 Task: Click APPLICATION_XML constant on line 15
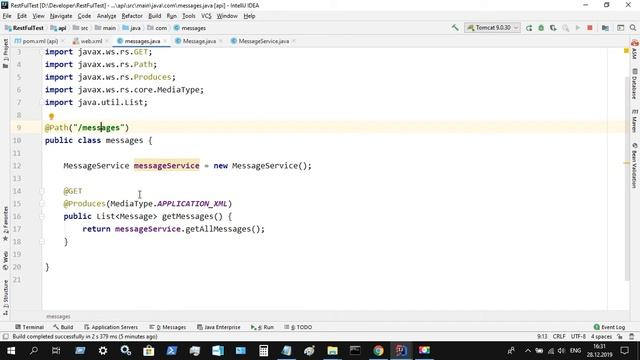pyautogui.click(x=192, y=203)
